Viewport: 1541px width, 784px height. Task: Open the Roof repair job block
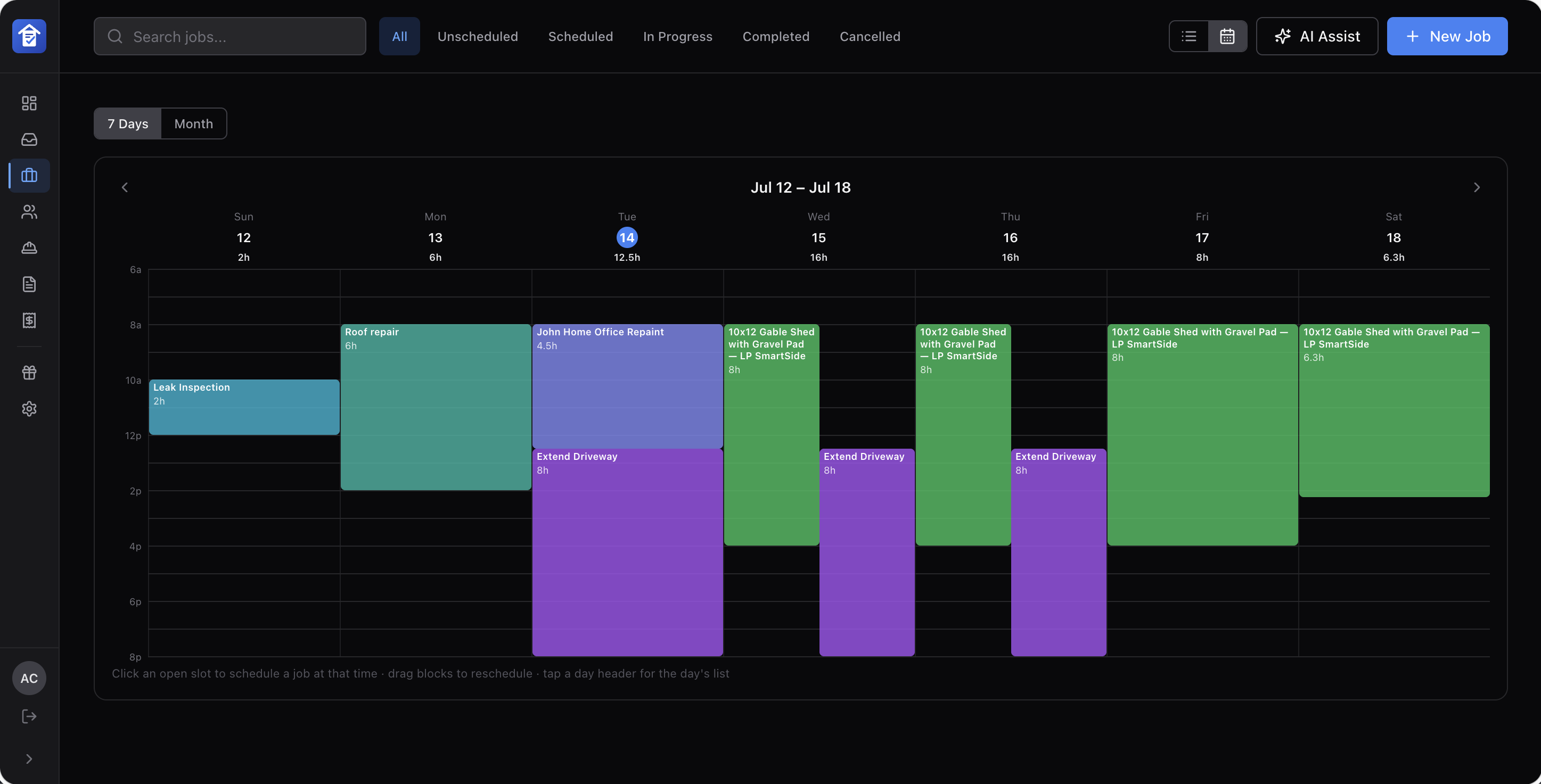tap(436, 407)
